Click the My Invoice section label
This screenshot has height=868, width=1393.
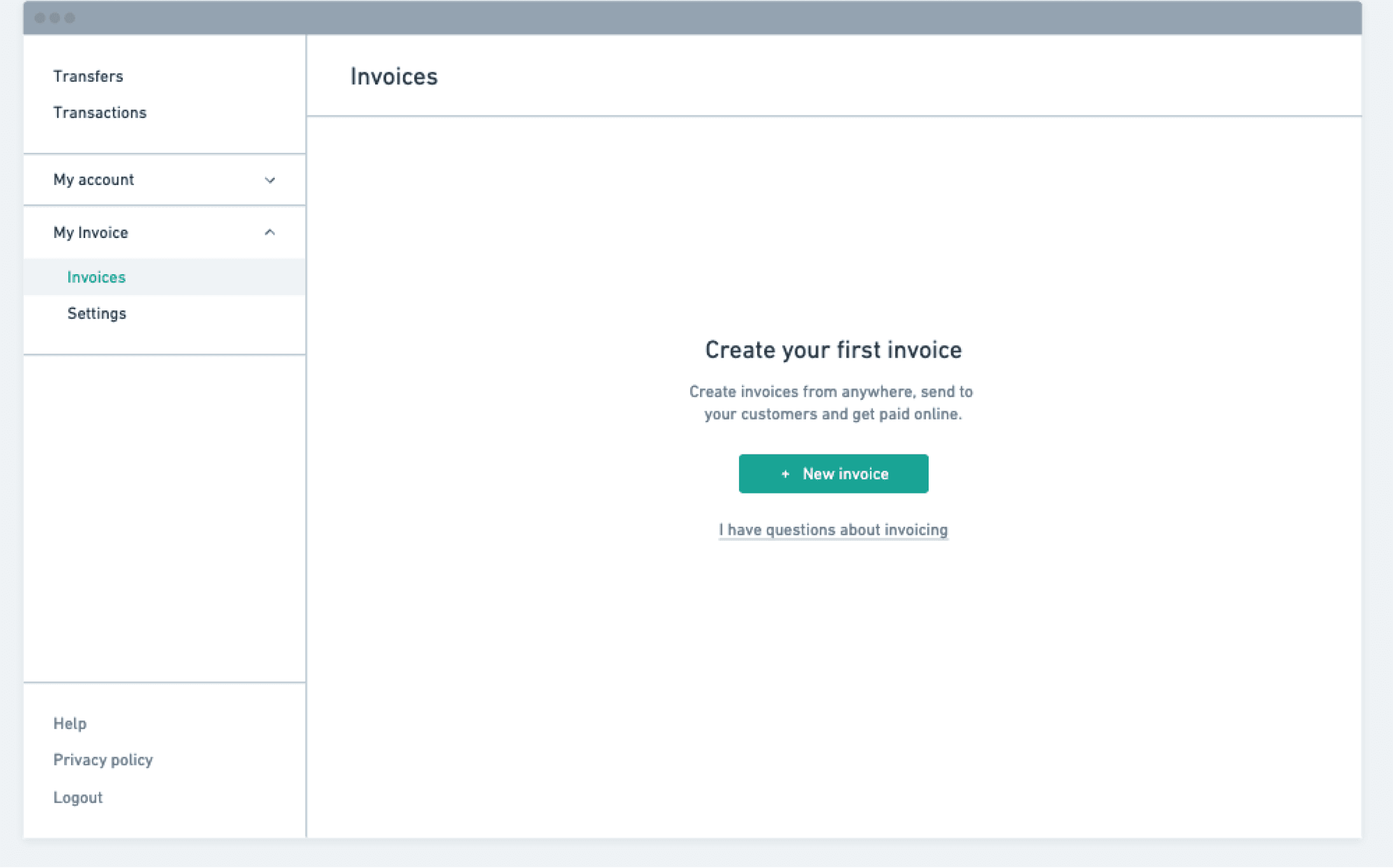coord(90,233)
